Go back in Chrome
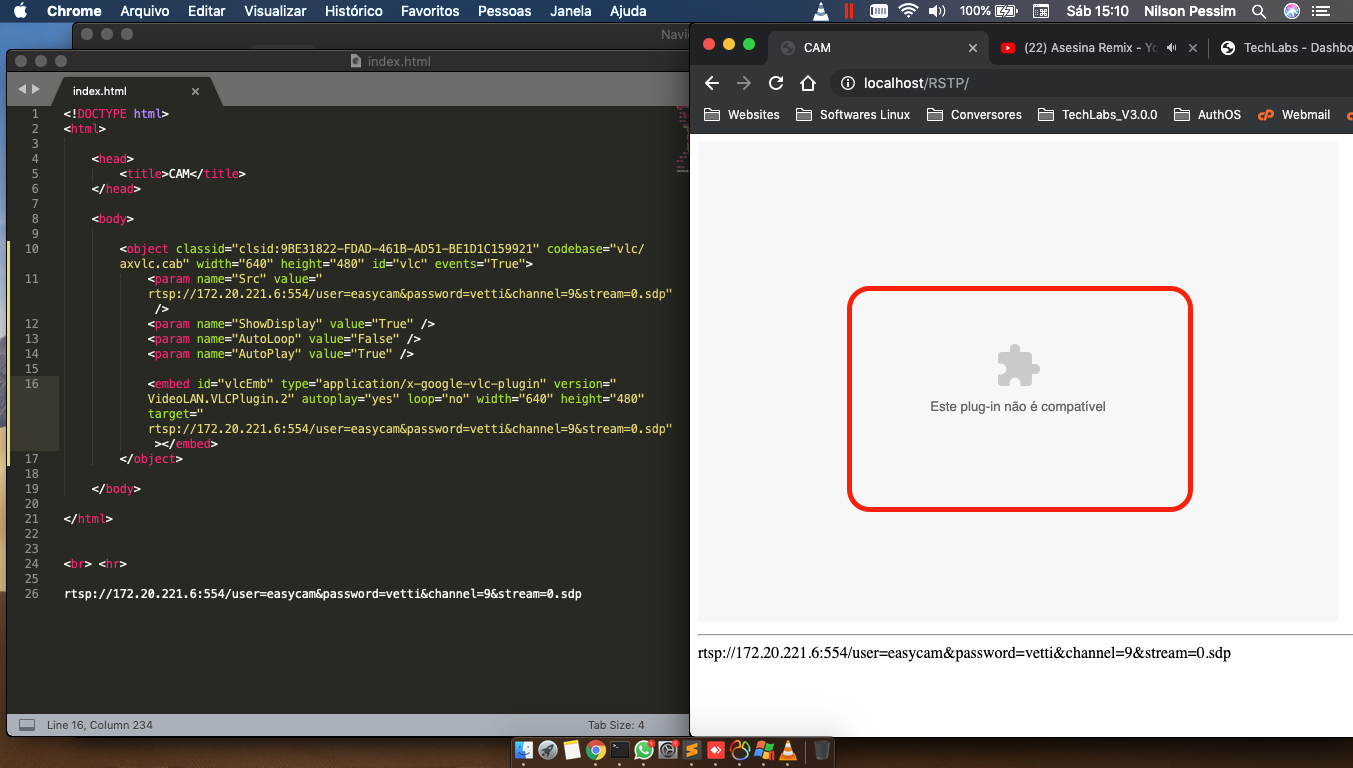 click(712, 83)
